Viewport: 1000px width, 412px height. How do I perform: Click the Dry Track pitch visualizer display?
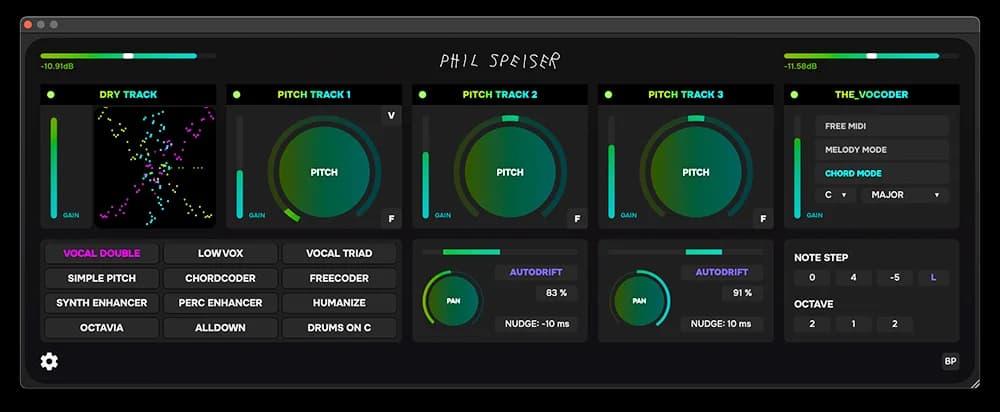pos(155,167)
